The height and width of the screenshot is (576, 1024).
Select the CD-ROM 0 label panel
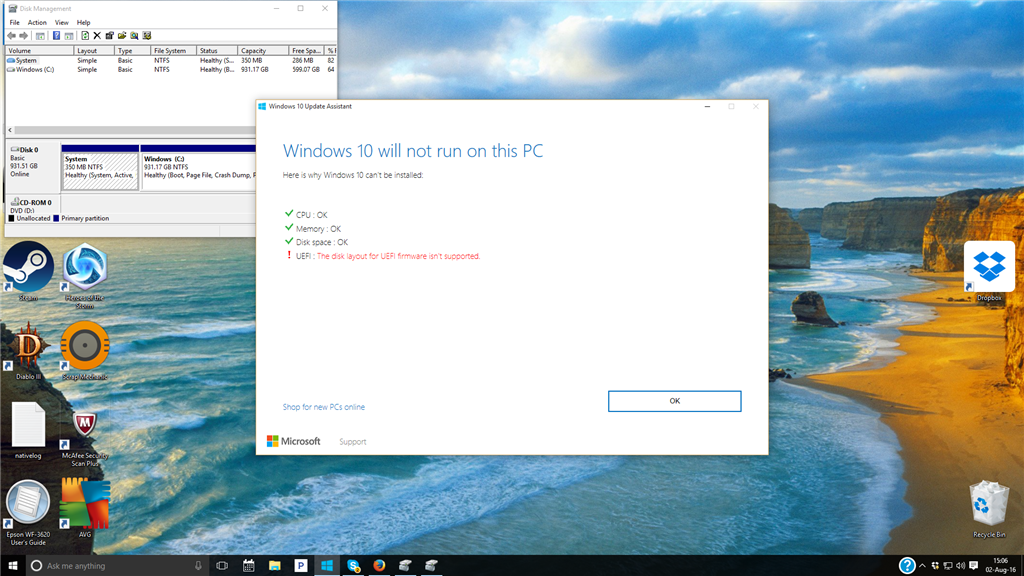point(33,206)
